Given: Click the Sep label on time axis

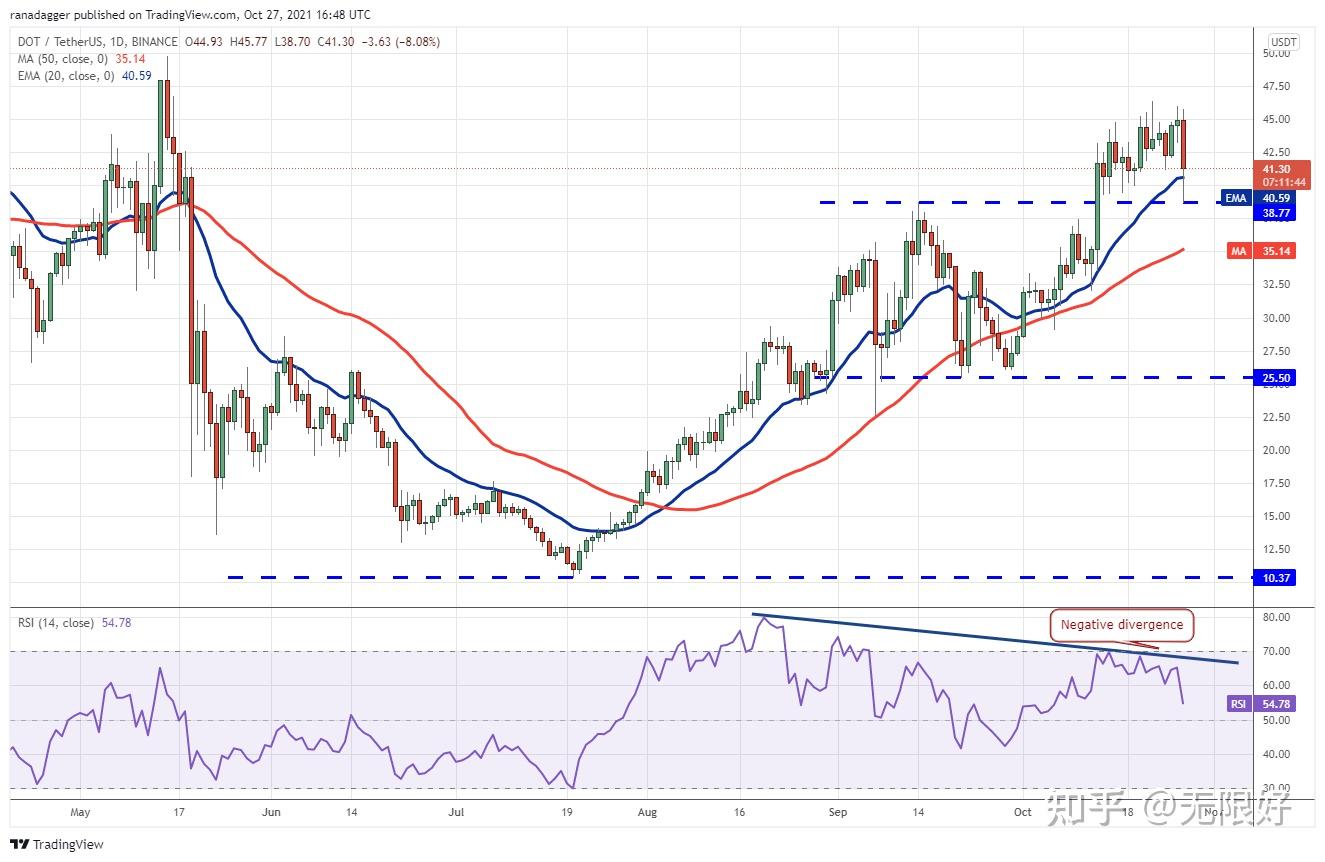Looking at the screenshot, I should pos(838,812).
